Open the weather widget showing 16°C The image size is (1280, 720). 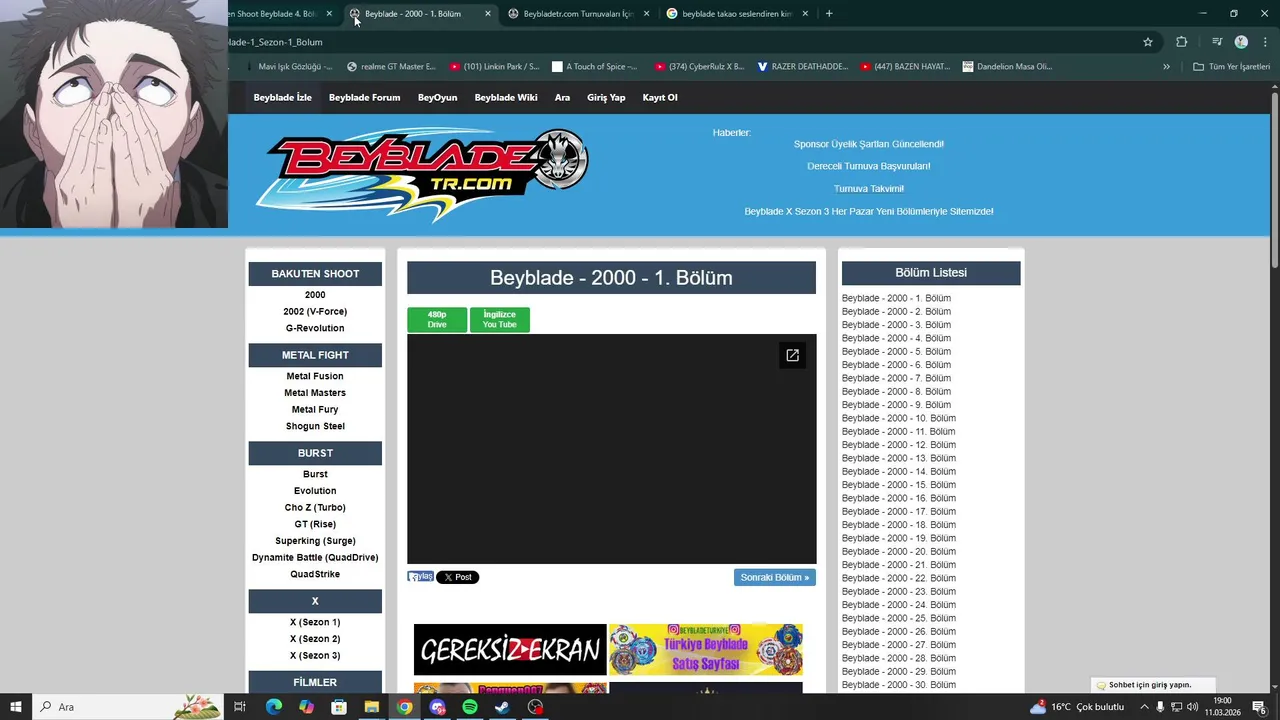1078,707
